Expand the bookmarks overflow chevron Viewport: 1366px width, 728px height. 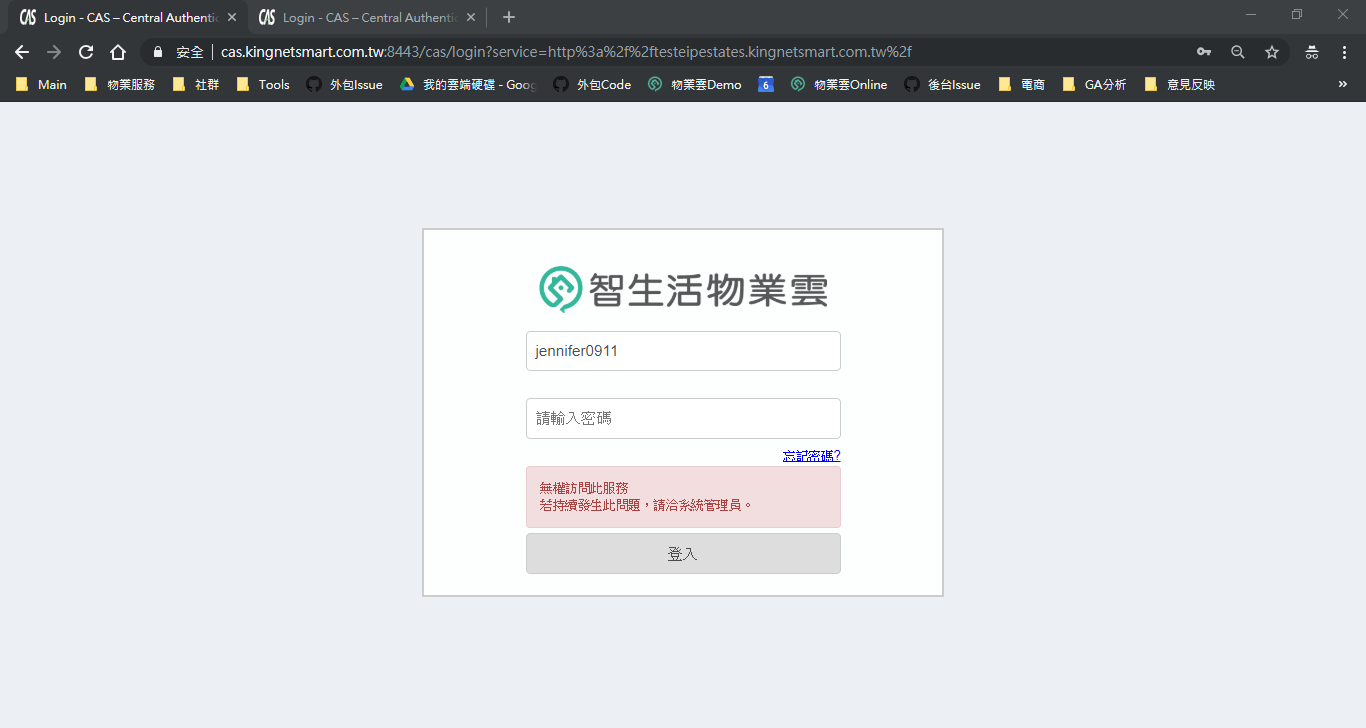click(x=1343, y=85)
